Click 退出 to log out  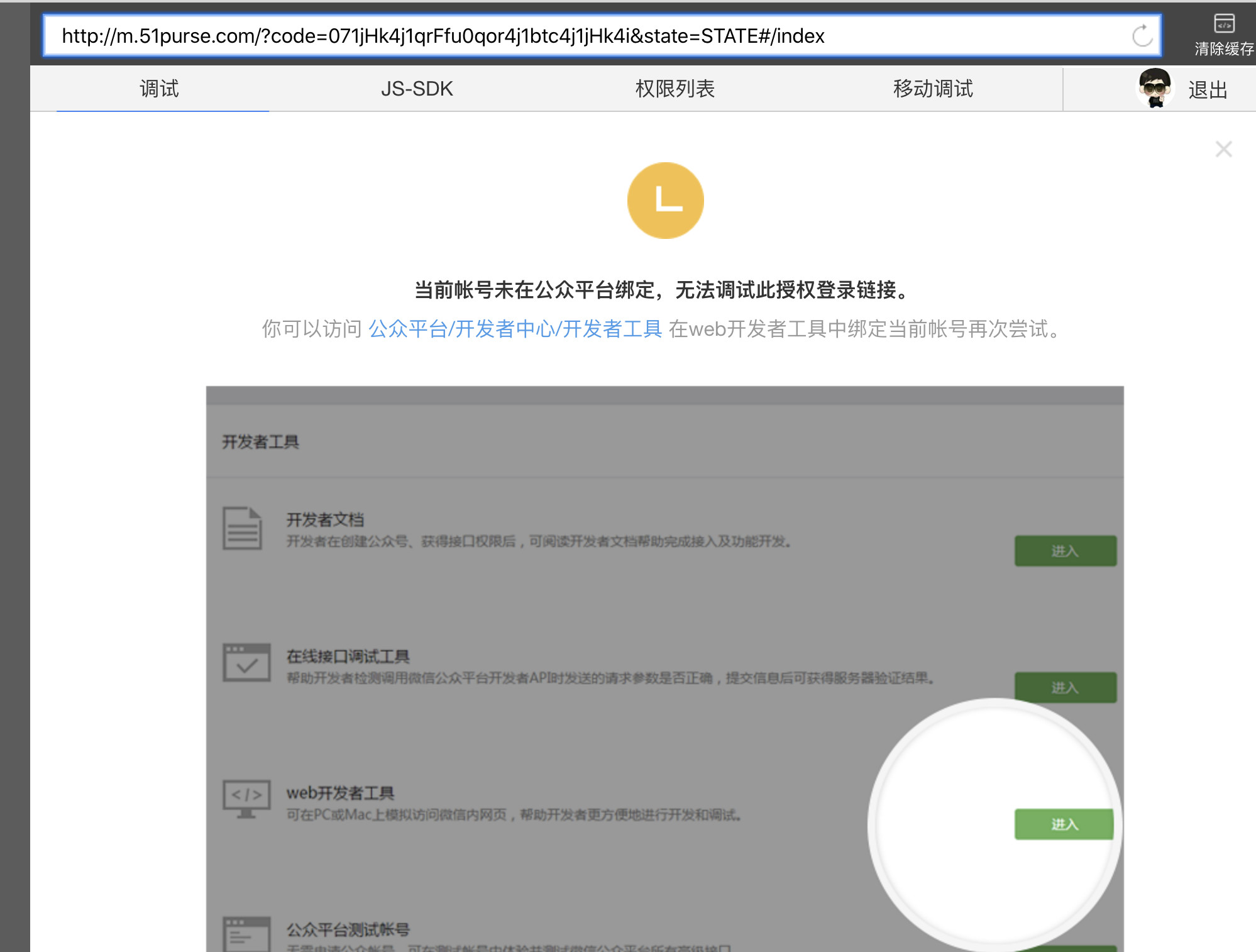coord(1208,89)
